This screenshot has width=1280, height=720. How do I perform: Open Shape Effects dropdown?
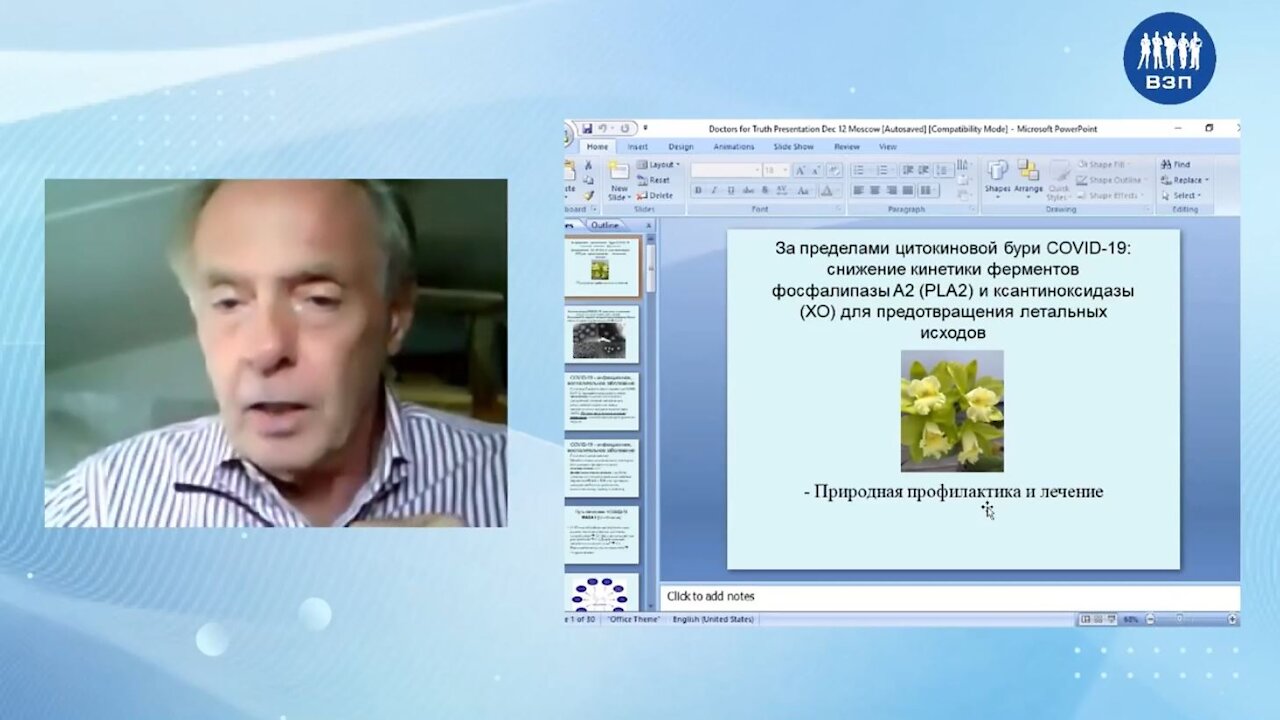click(1108, 196)
